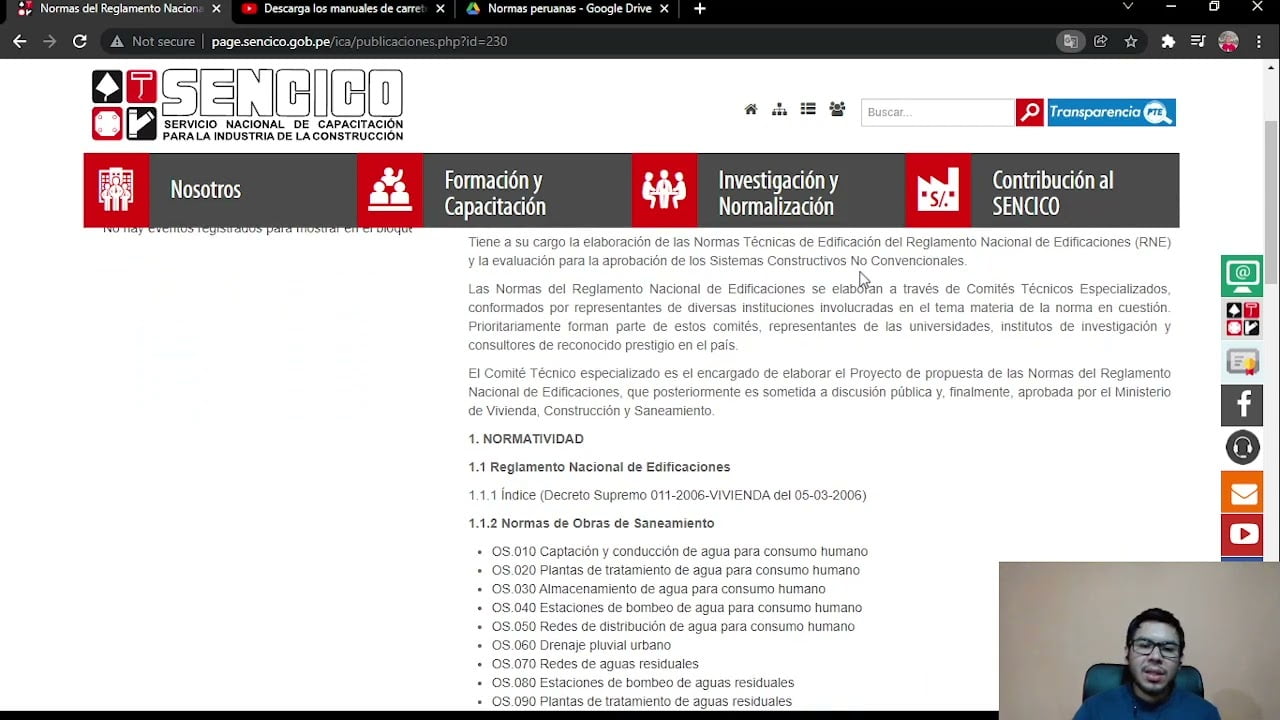Screen dimensions: 1280x720
Task: Go back with the browser back arrow
Action: tap(20, 41)
